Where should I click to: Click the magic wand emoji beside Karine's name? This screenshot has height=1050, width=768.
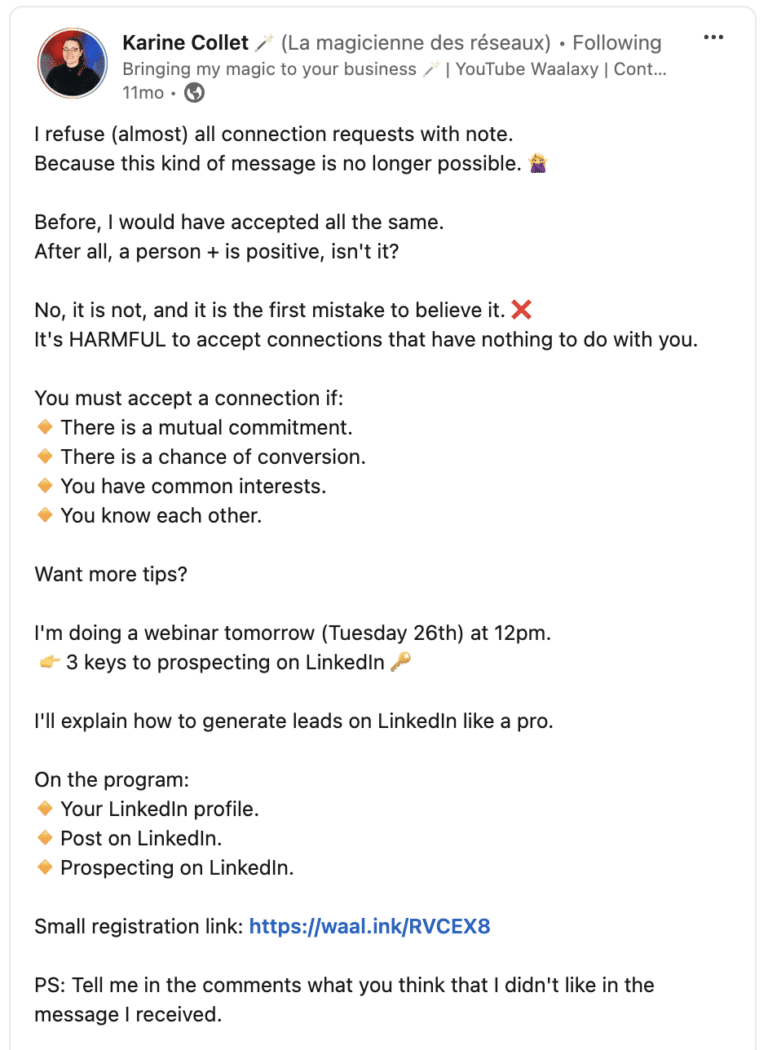(x=265, y=41)
